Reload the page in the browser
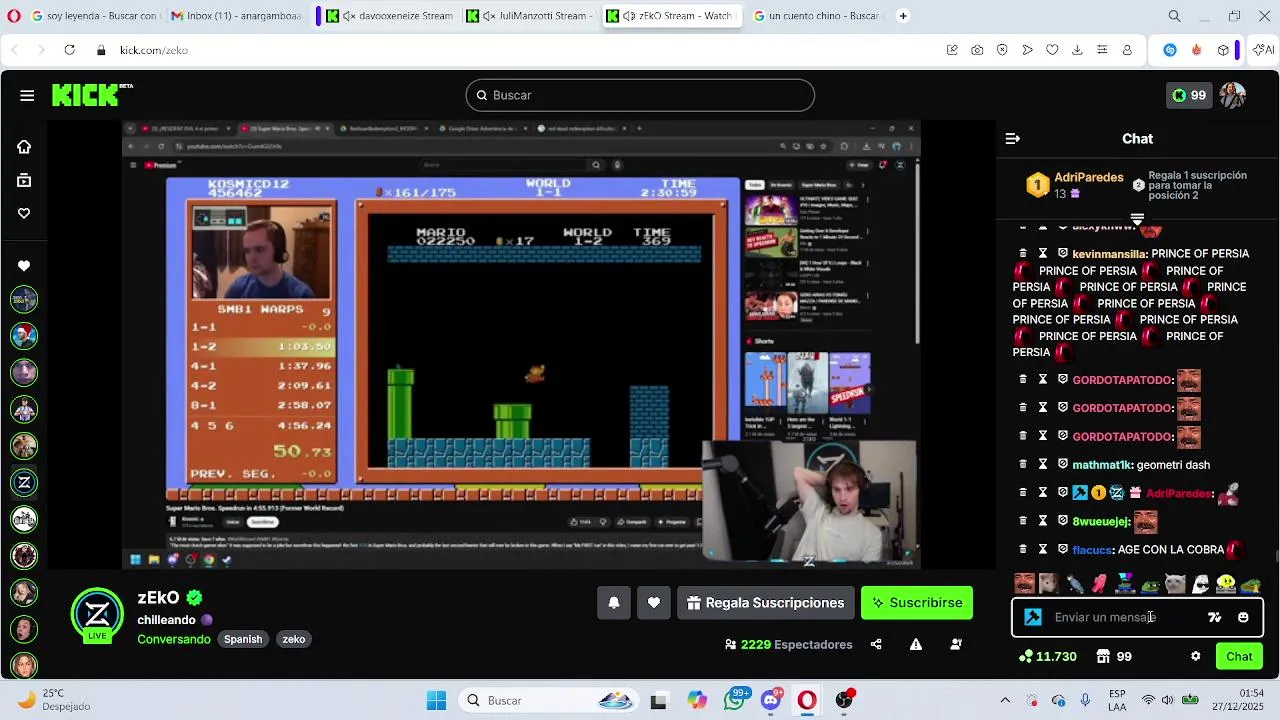This screenshot has width=1280, height=720. pyautogui.click(x=69, y=50)
